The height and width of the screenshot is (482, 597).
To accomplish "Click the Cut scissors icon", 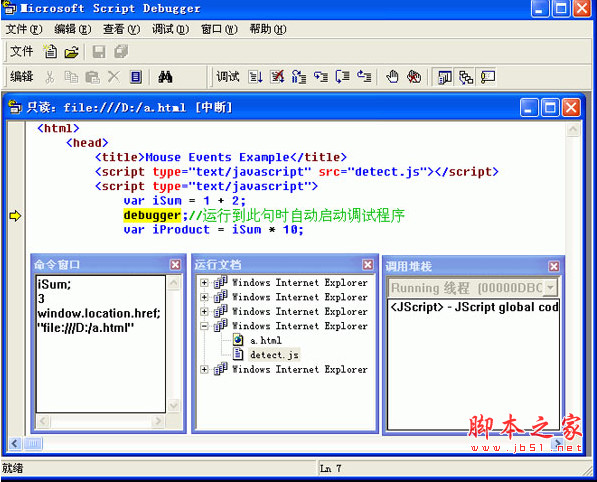I will [x=49, y=77].
